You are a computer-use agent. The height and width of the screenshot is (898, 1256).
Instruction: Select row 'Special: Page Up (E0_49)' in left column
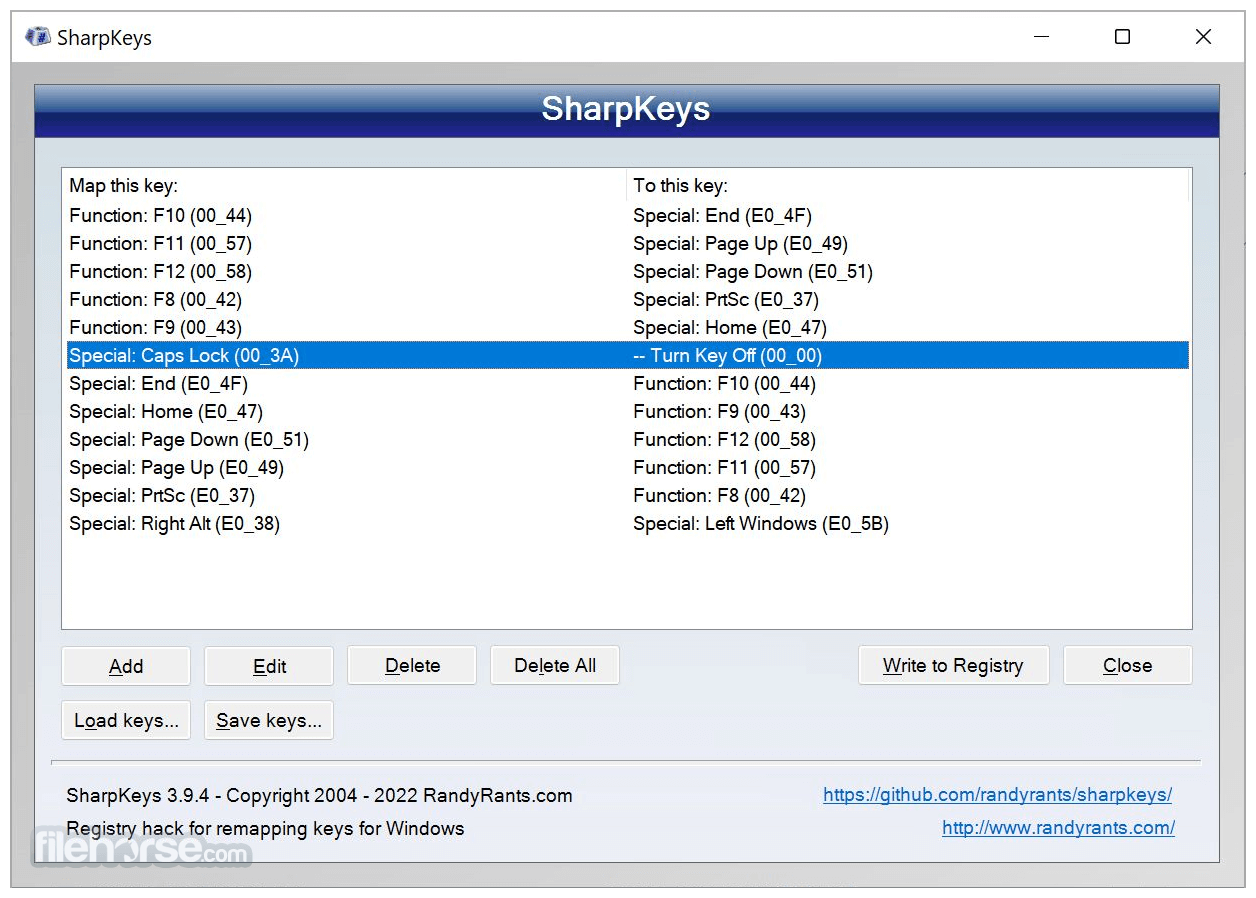177,467
